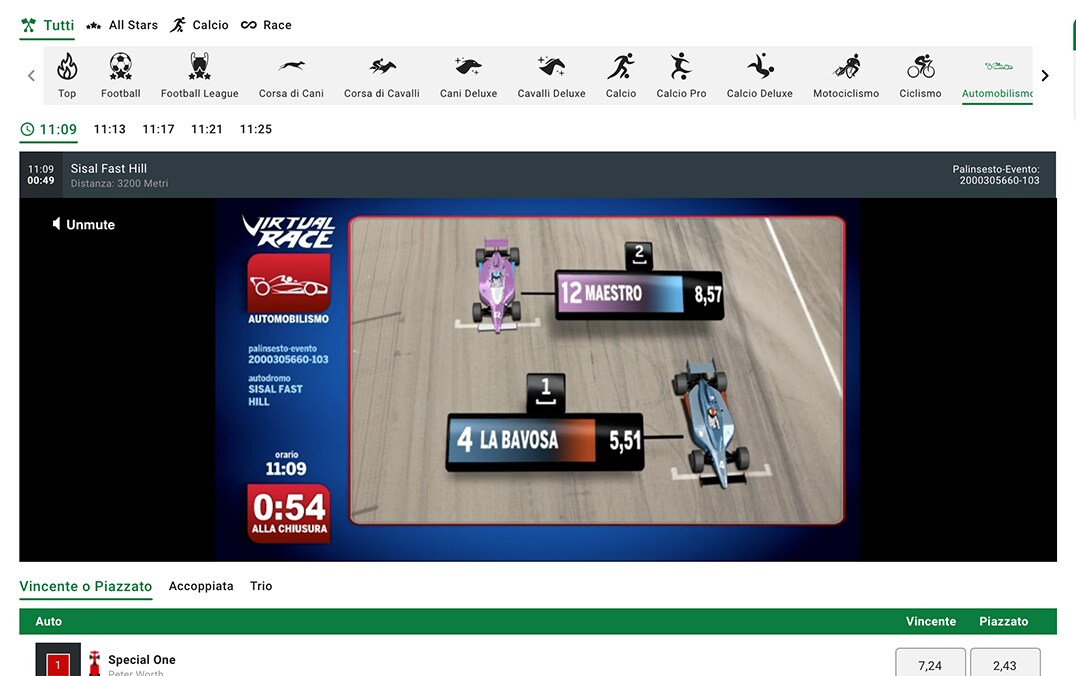Image resolution: width=1076 pixels, height=676 pixels.
Task: Click the red number 1 car badge
Action: (x=58, y=664)
